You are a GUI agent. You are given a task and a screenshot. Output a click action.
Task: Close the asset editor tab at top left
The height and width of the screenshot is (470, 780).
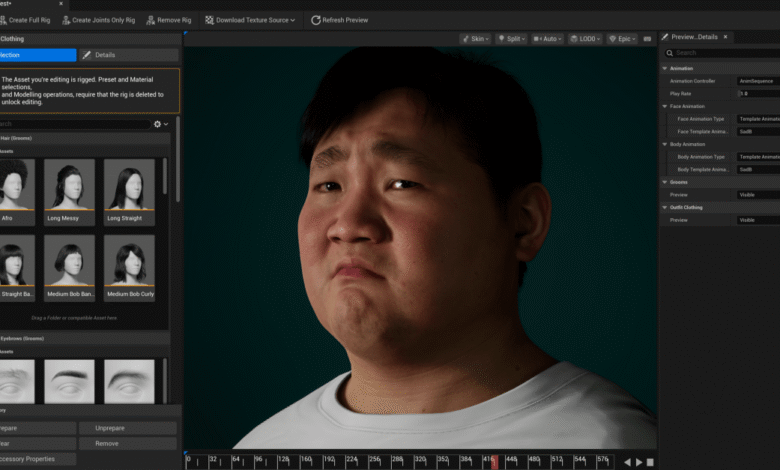61,3
